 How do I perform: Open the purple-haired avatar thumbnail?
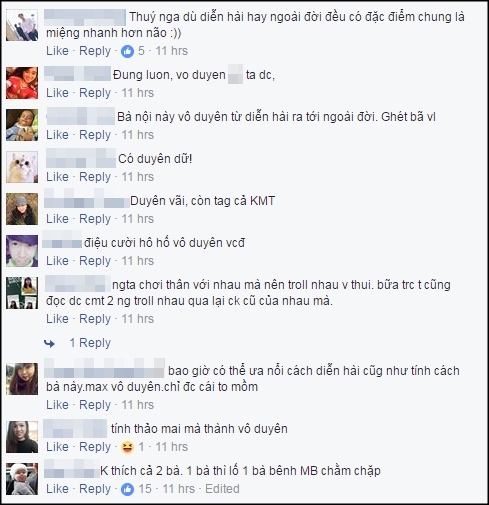[22, 251]
